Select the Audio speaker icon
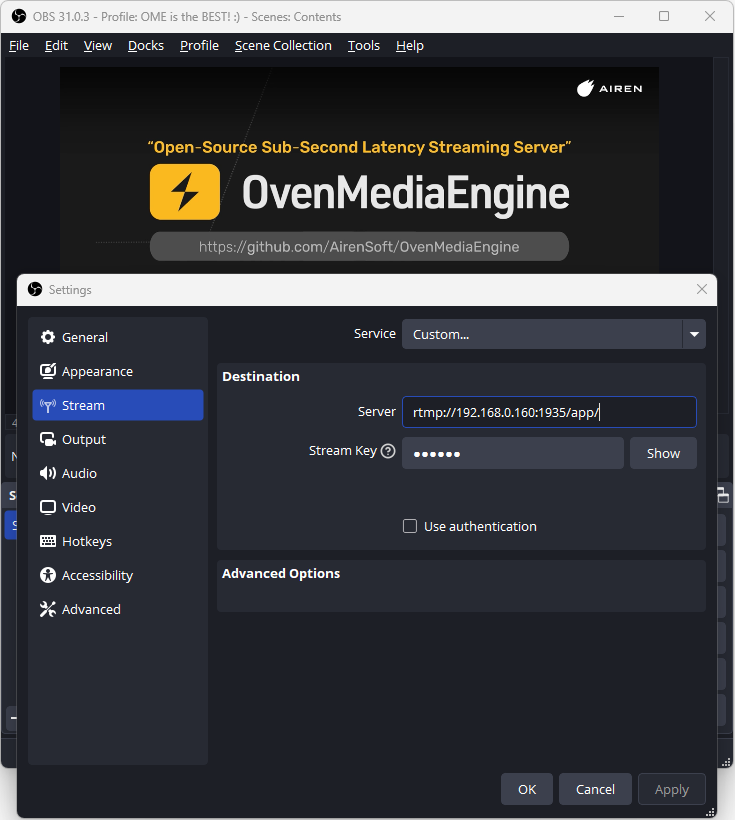The width and height of the screenshot is (735, 820). click(x=48, y=474)
